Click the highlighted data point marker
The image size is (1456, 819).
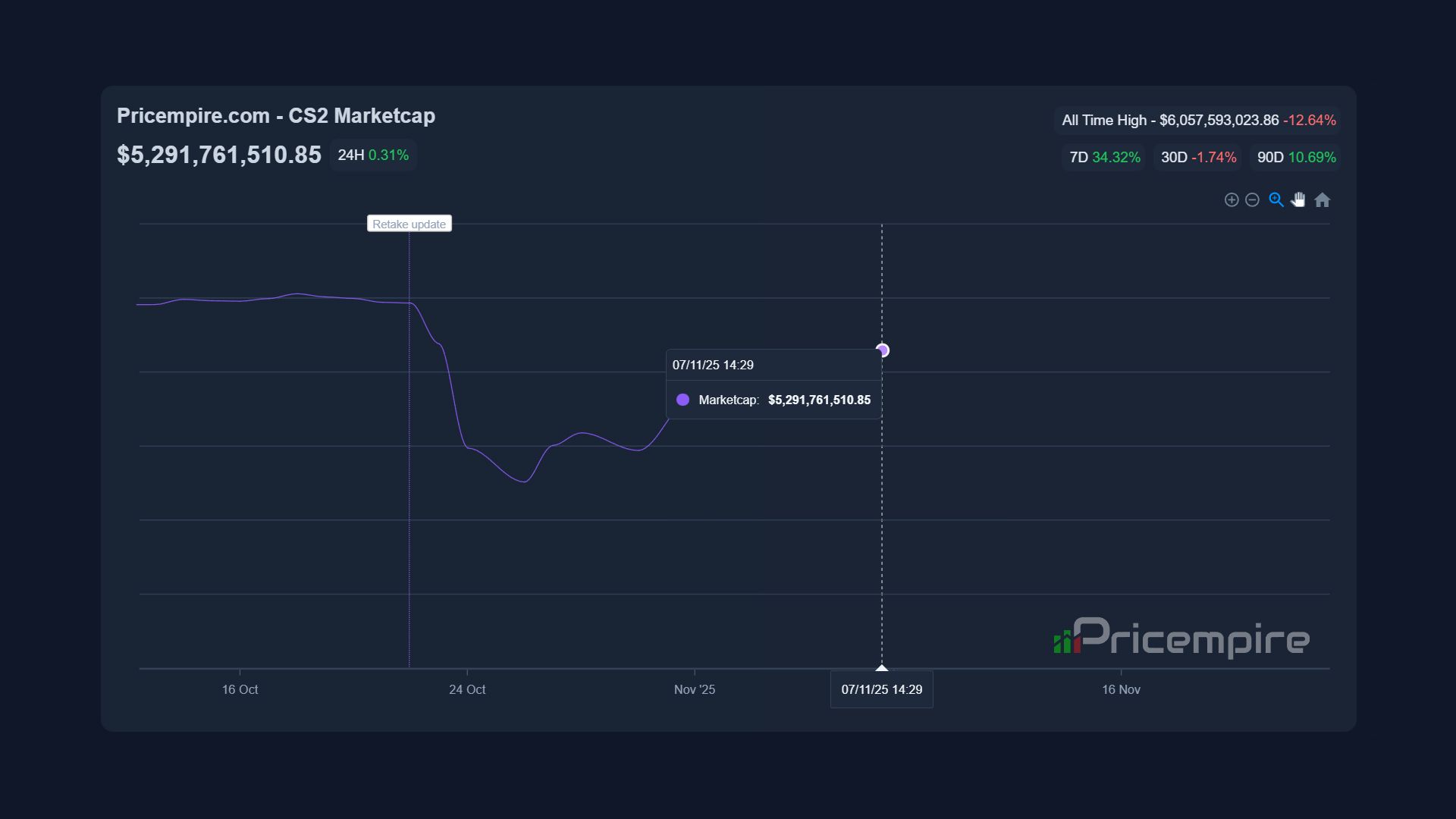tap(882, 350)
